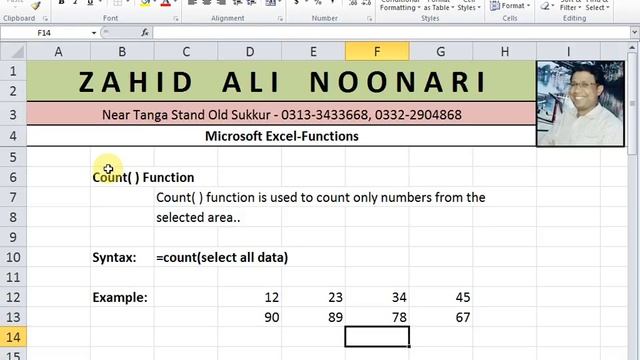640x360 pixels.
Task: Center text horizontally
Action: pos(207,3)
